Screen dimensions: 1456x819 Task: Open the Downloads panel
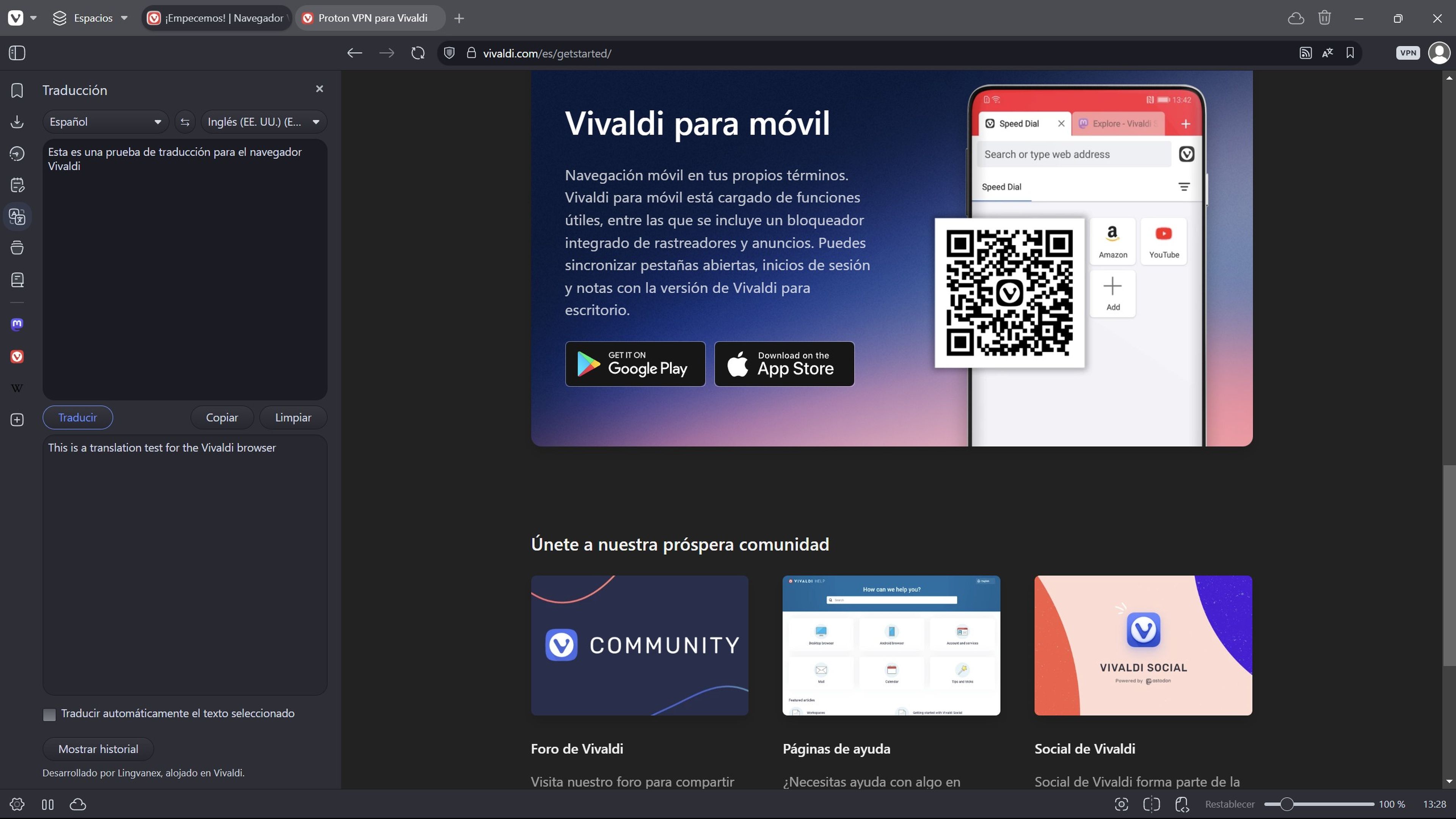coord(17,121)
